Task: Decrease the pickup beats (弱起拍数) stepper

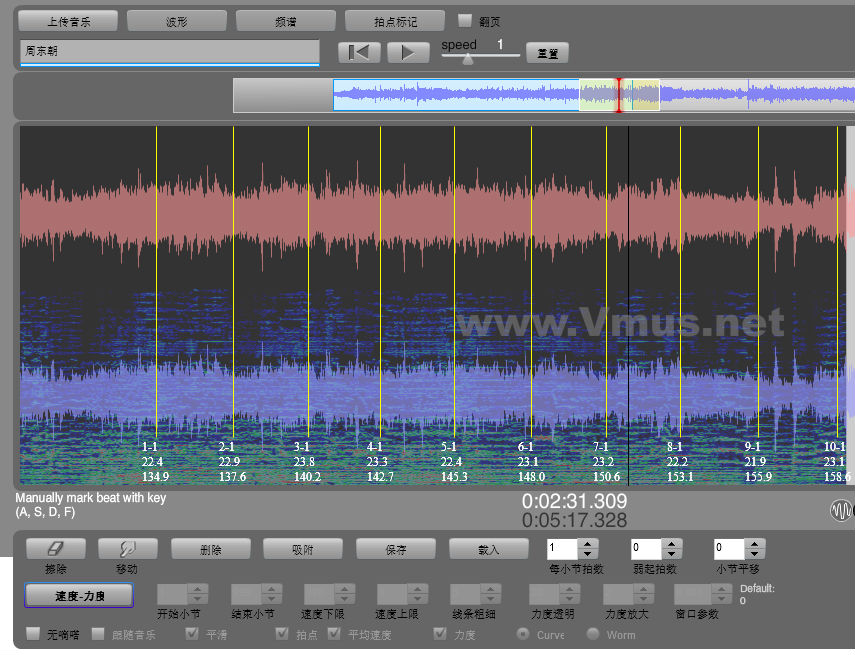Action: (671, 554)
